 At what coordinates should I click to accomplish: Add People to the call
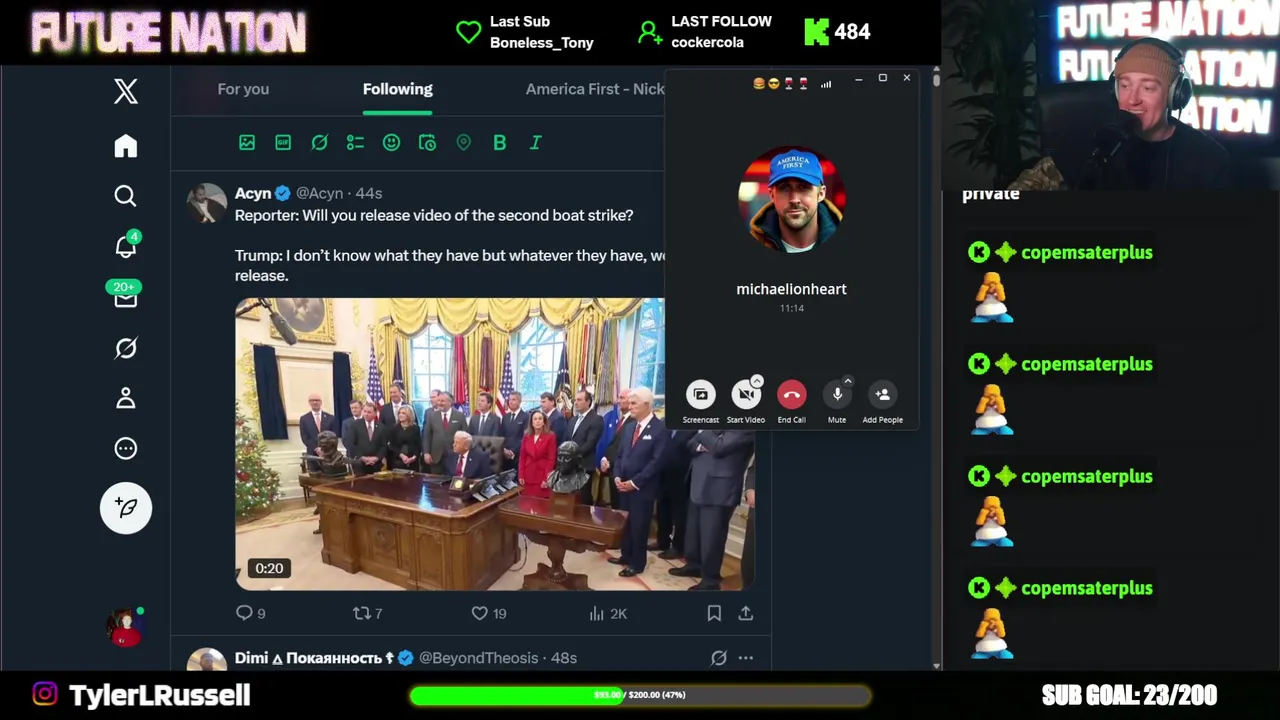[x=882, y=395]
